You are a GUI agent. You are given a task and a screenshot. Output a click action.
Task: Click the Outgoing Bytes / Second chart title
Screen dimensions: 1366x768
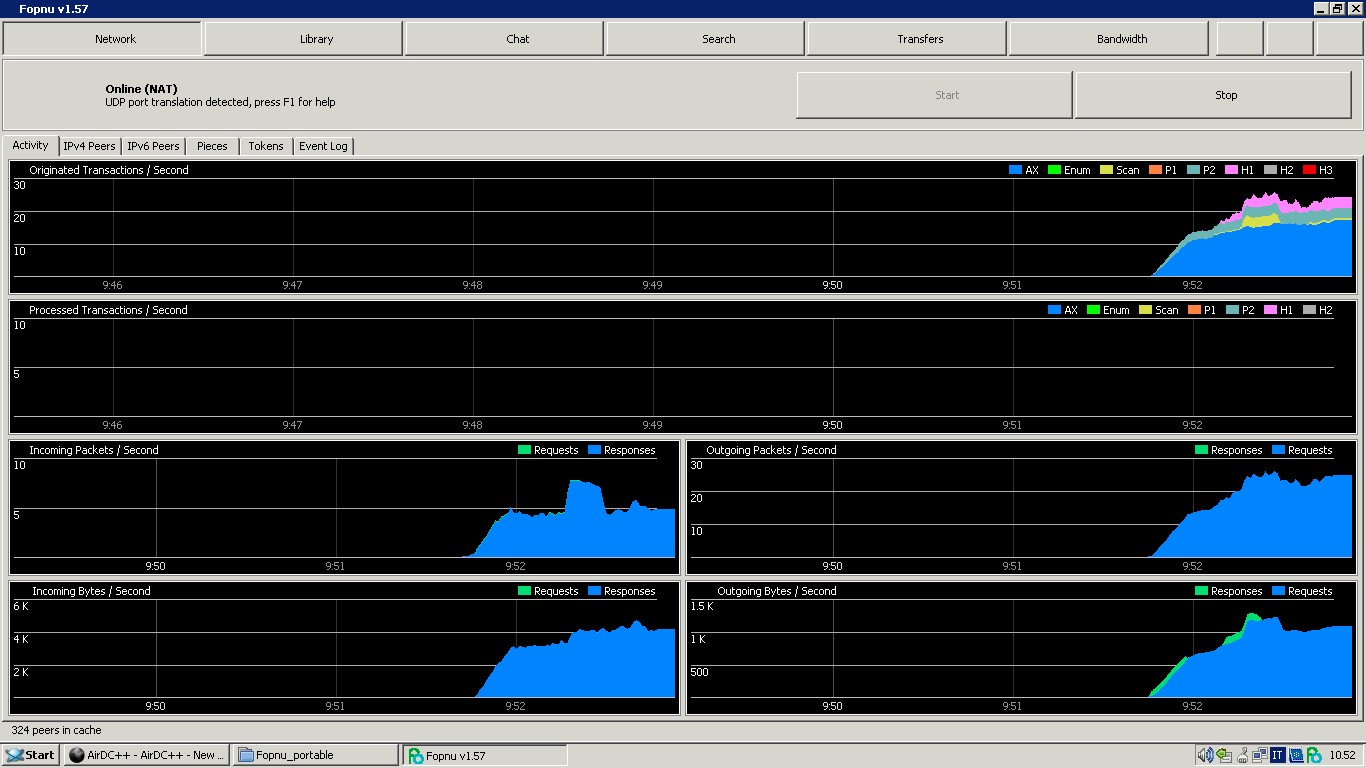777,591
